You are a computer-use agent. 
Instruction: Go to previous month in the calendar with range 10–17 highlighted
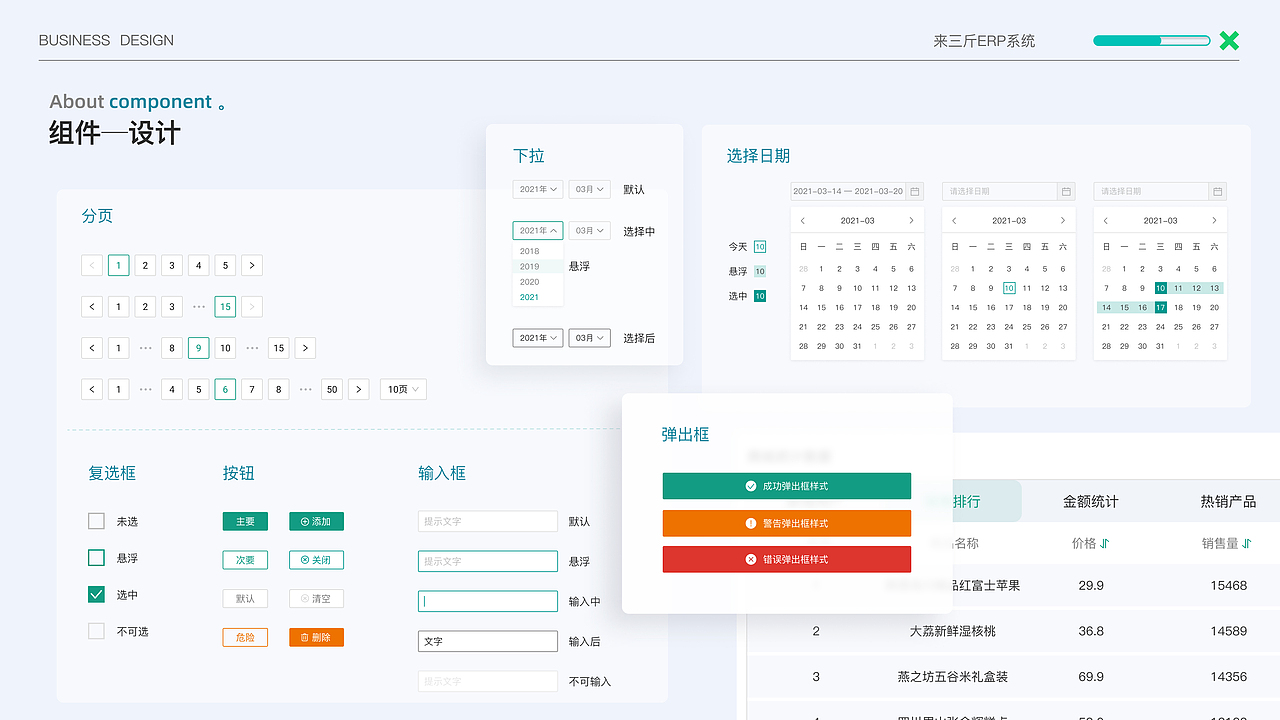(x=1106, y=220)
